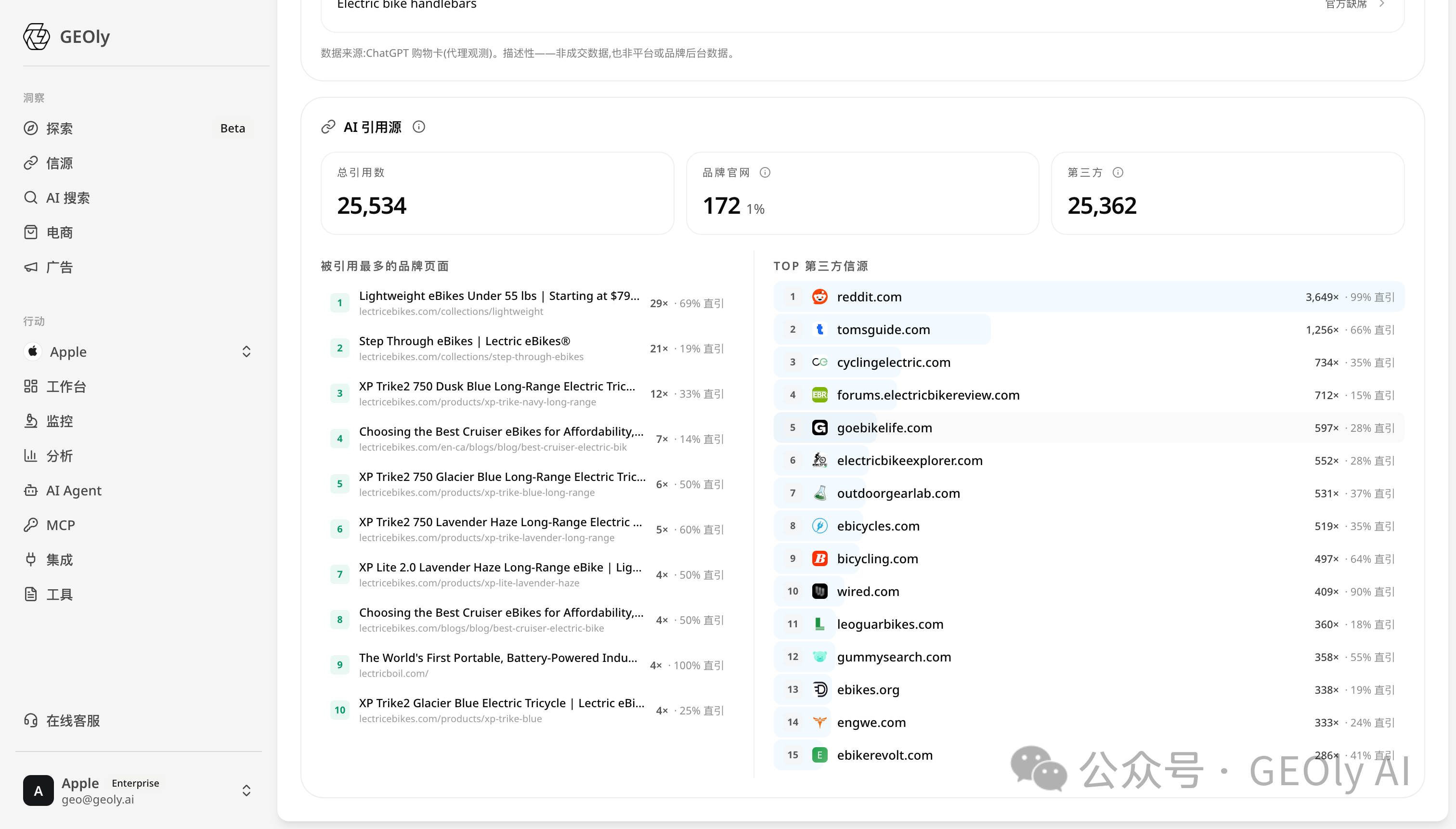Image resolution: width=1456 pixels, height=829 pixels.
Task: Select tomsguide.com source name
Action: point(883,330)
